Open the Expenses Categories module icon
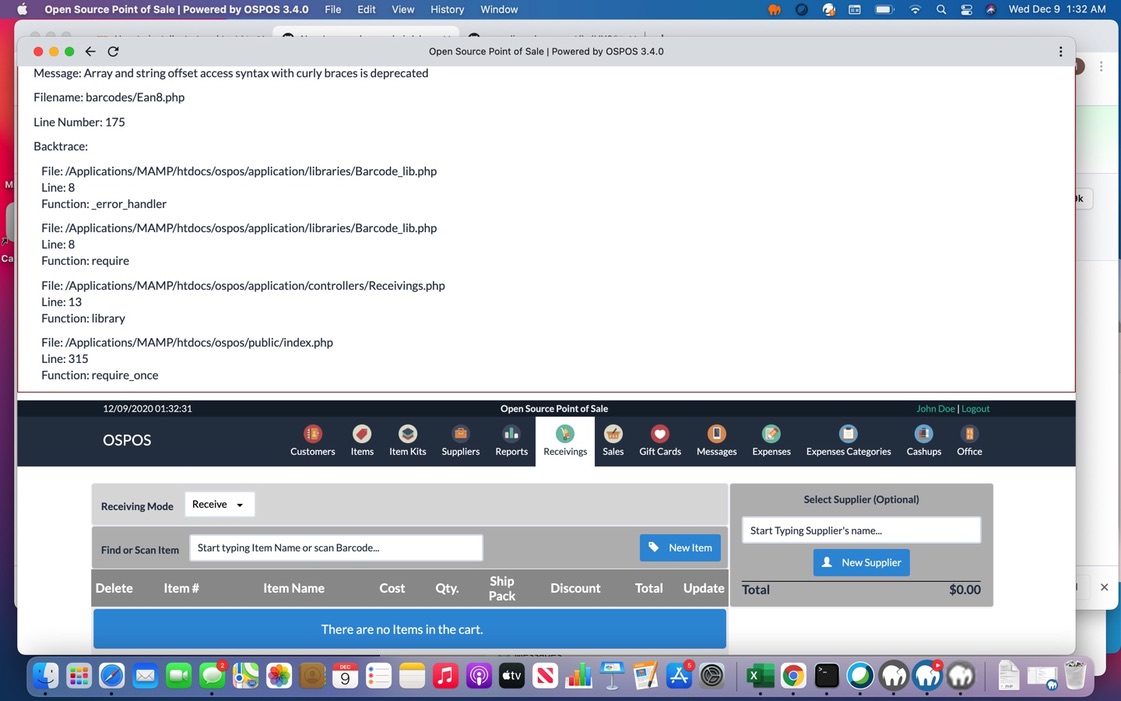 tap(848, 441)
